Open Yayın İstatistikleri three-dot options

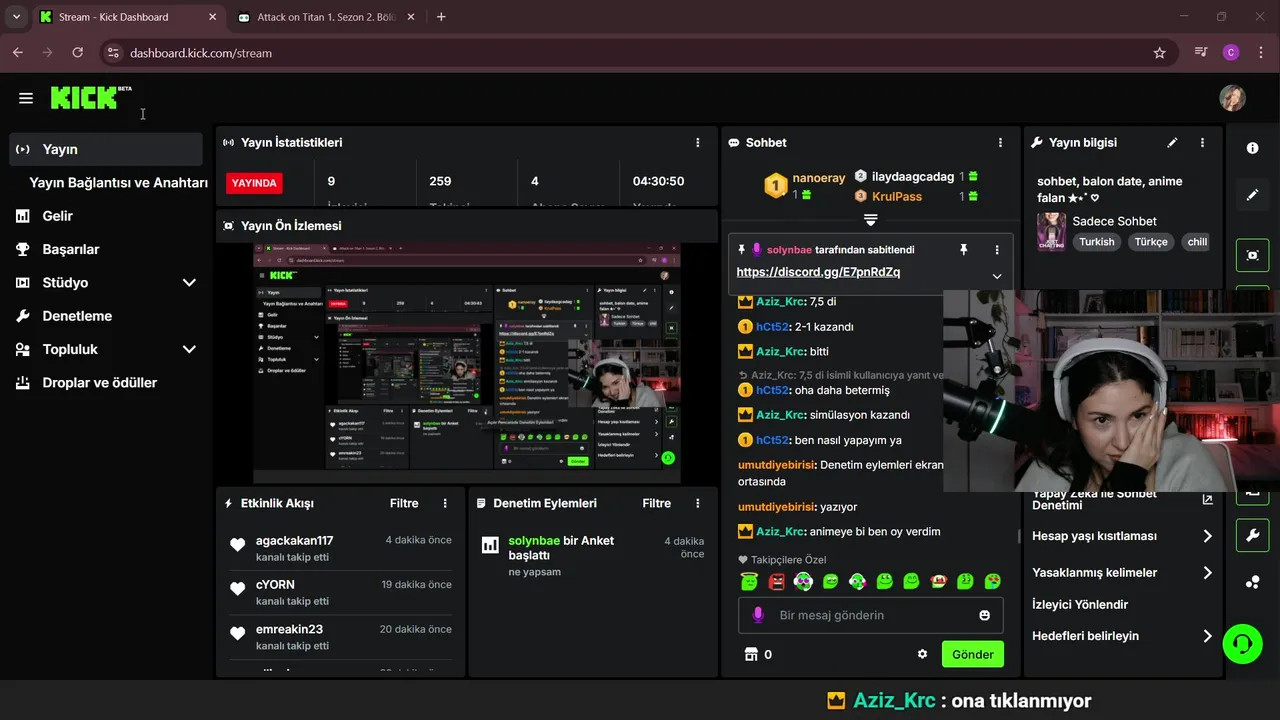click(x=698, y=143)
